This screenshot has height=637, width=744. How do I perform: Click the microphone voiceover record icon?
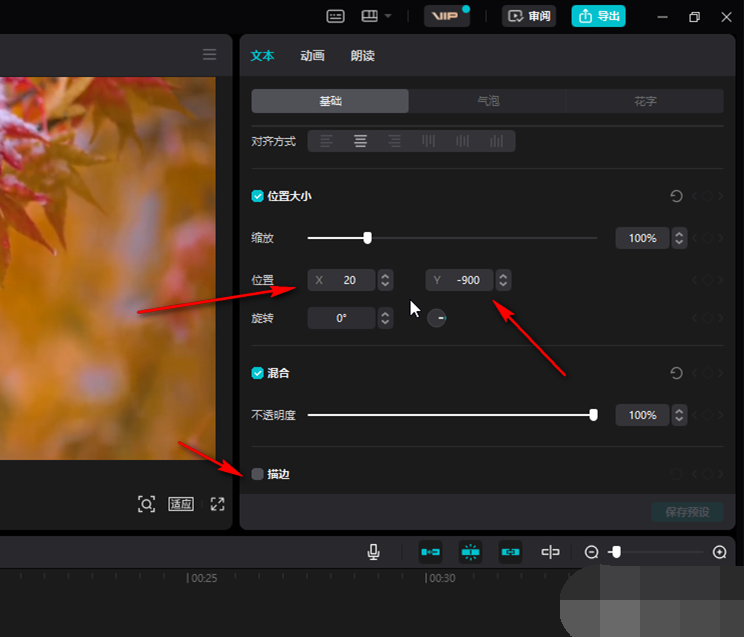pyautogui.click(x=373, y=552)
